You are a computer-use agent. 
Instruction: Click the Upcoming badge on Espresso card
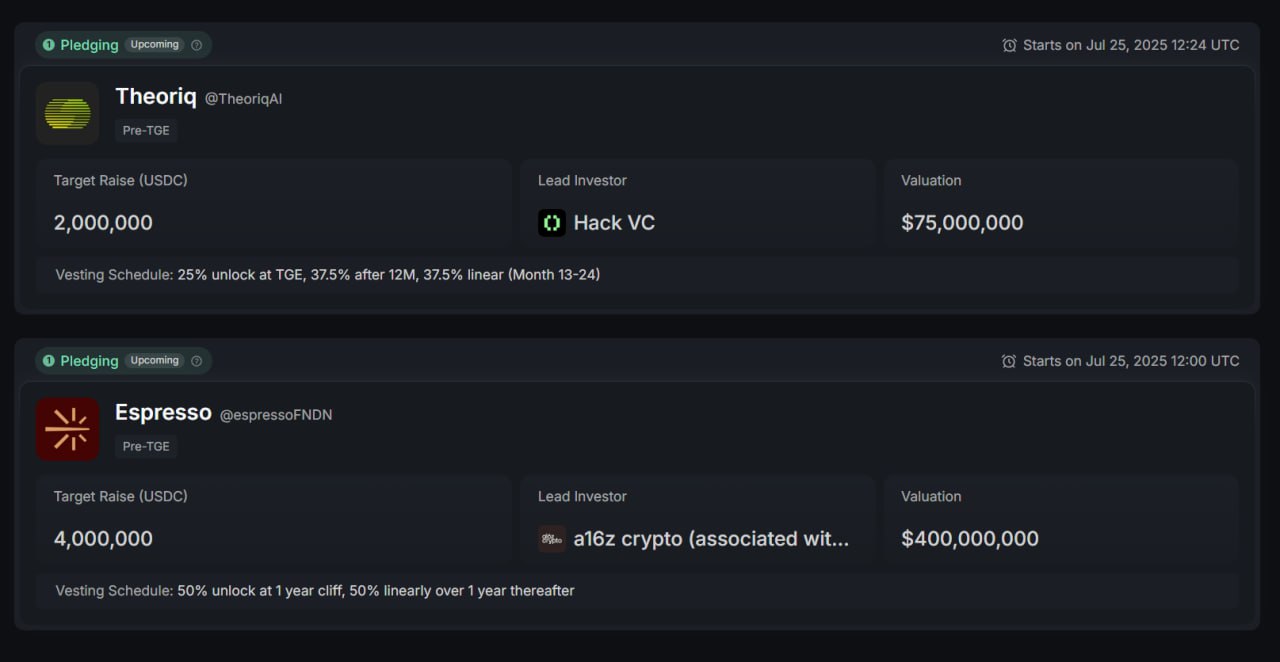point(155,361)
